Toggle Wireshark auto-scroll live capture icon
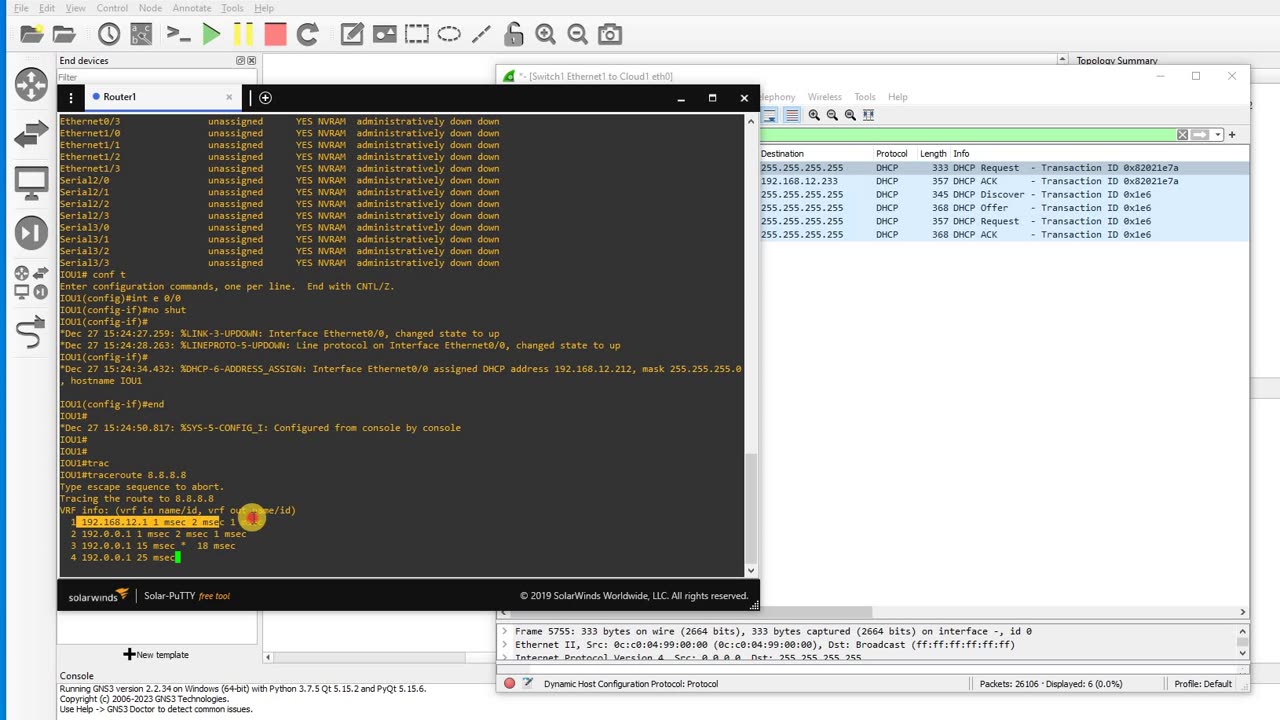 coord(771,115)
